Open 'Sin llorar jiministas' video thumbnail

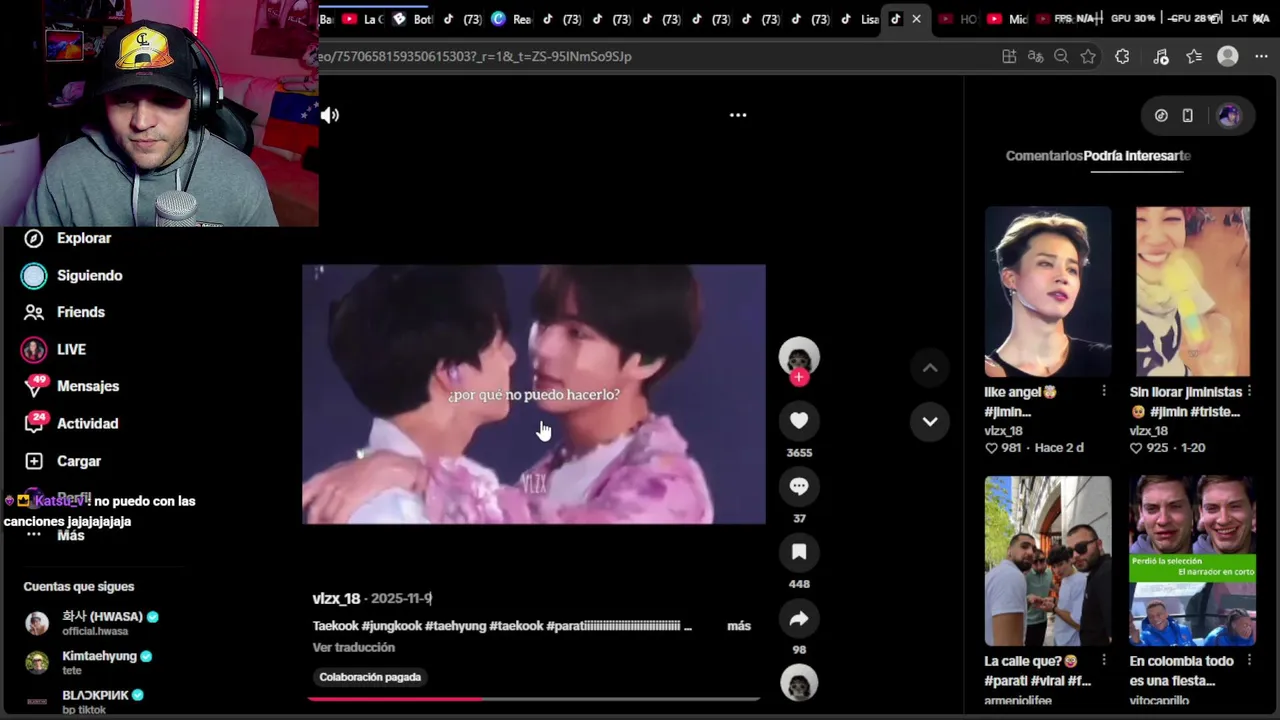click(x=1193, y=291)
